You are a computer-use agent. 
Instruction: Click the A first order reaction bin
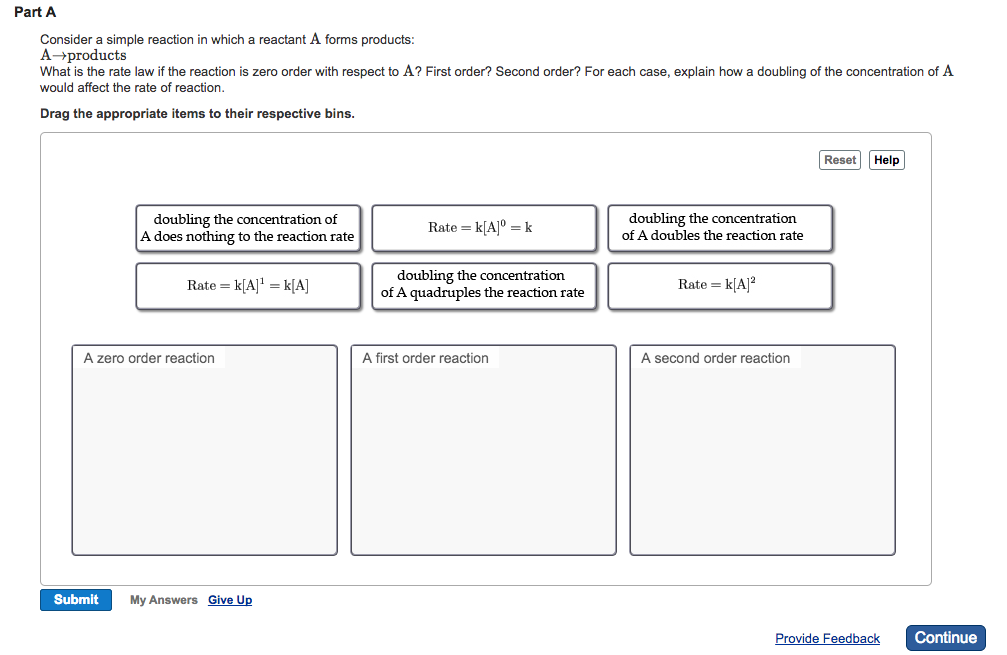tap(483, 450)
